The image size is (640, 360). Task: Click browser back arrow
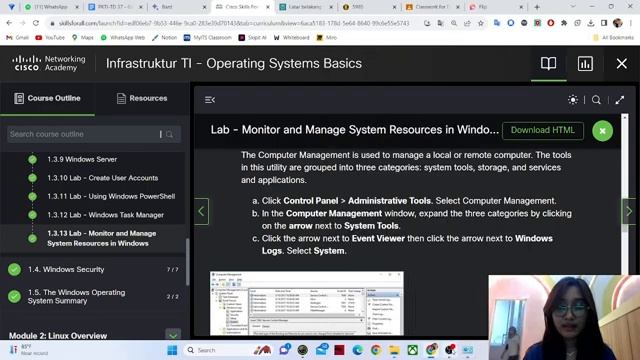point(9,23)
